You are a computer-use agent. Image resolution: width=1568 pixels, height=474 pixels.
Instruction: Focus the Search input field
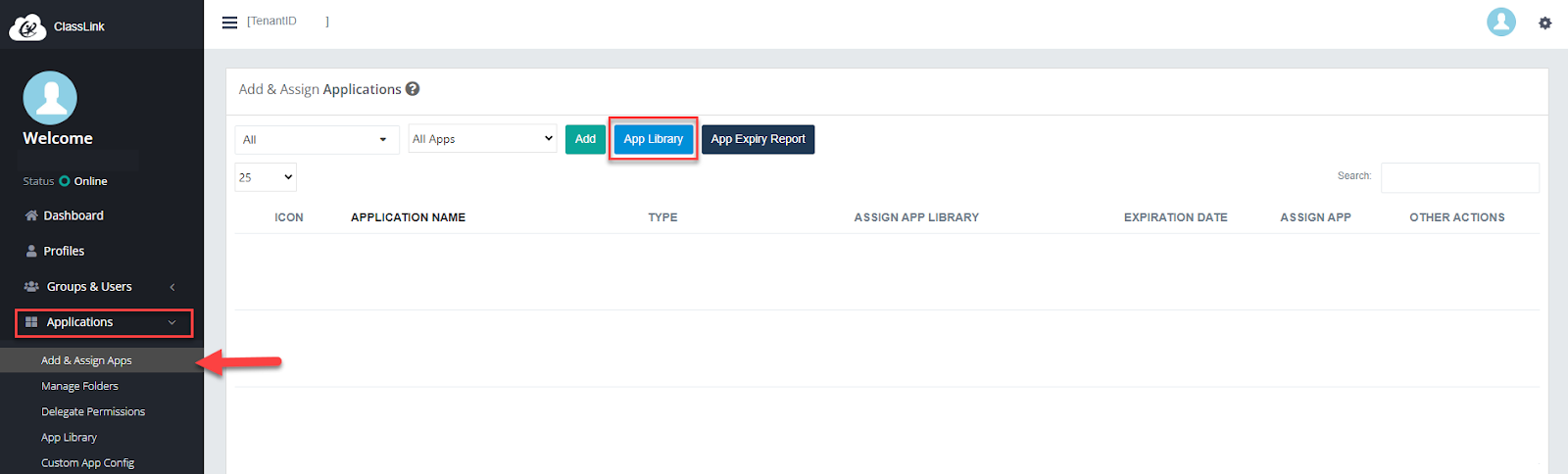(x=1460, y=177)
